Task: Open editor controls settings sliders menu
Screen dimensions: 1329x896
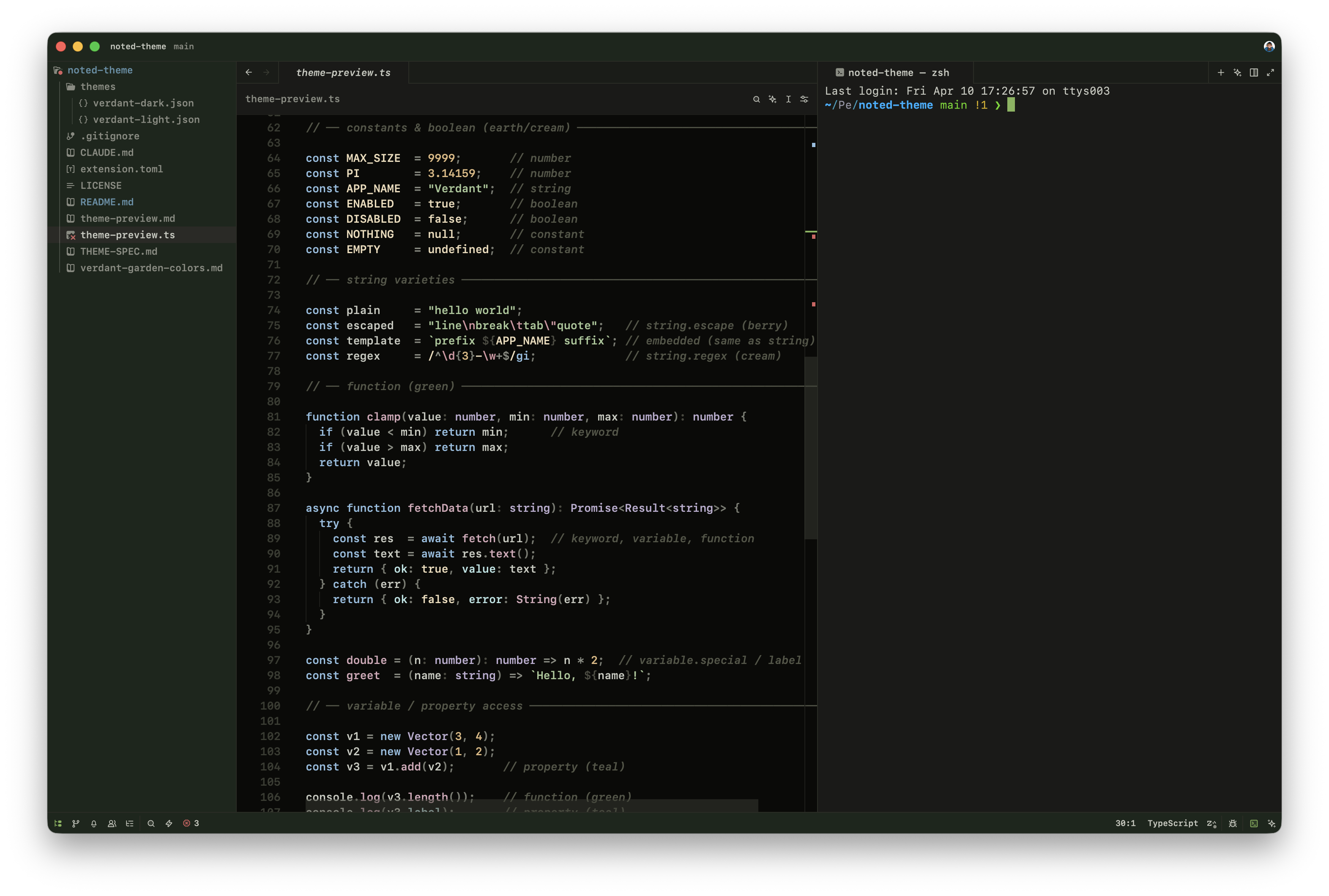Action: 804,99
